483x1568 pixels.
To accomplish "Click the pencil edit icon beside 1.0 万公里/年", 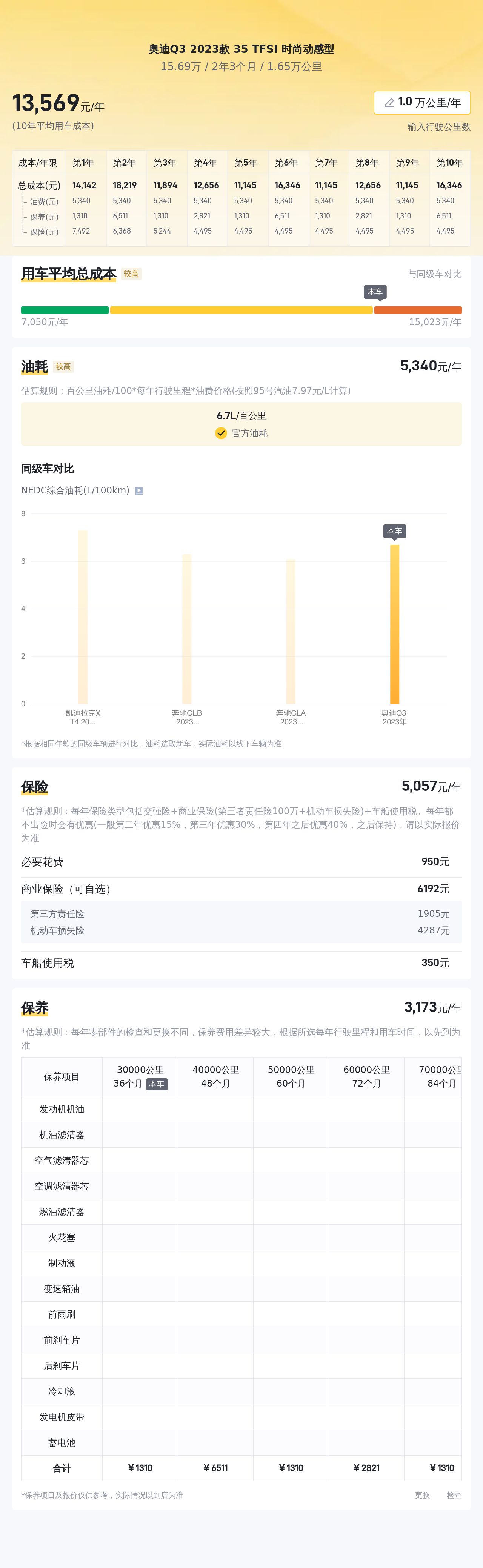I will (x=389, y=103).
